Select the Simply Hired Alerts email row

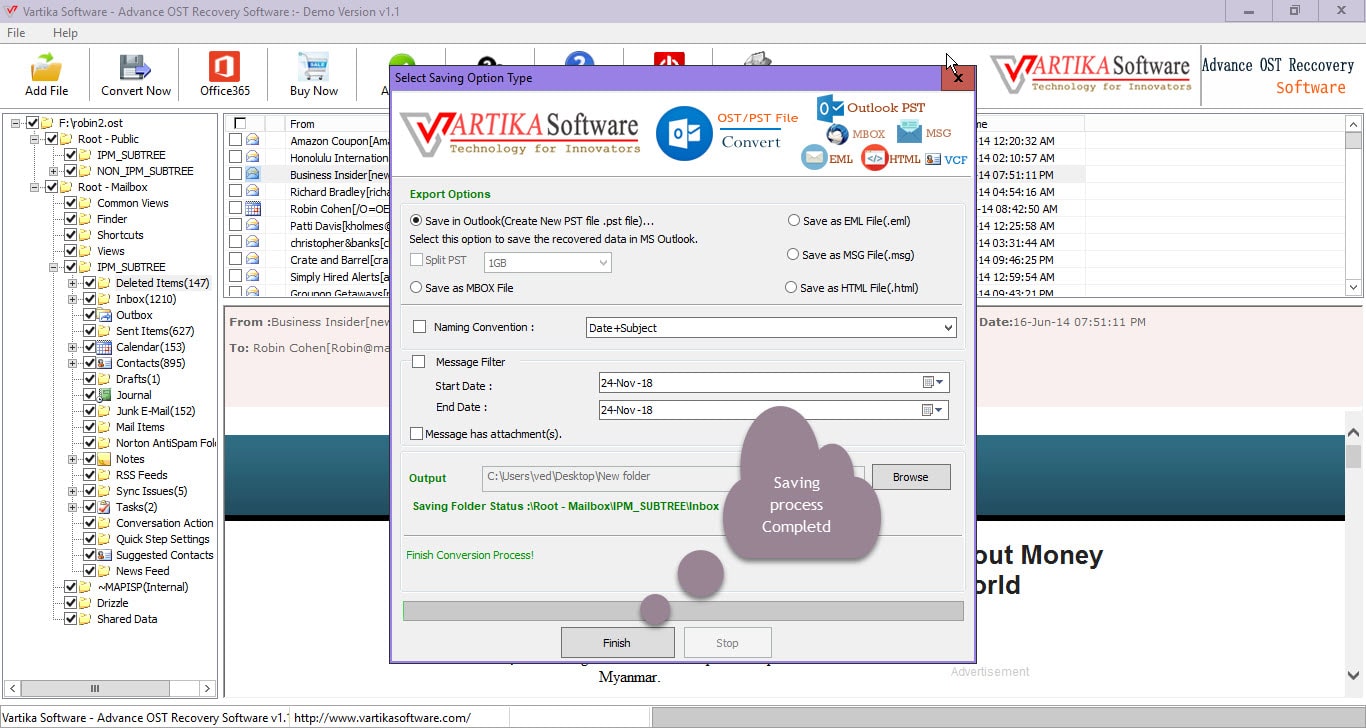[x=339, y=277]
